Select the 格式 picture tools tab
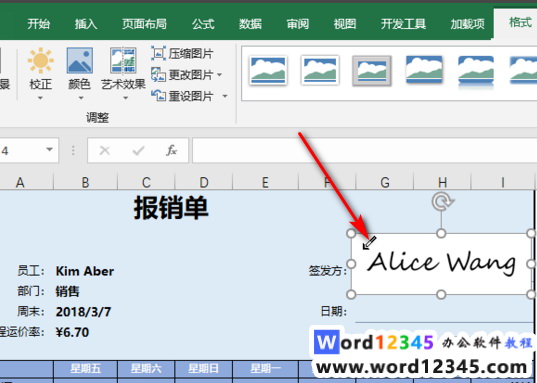This screenshot has height=383, width=537. coord(520,23)
